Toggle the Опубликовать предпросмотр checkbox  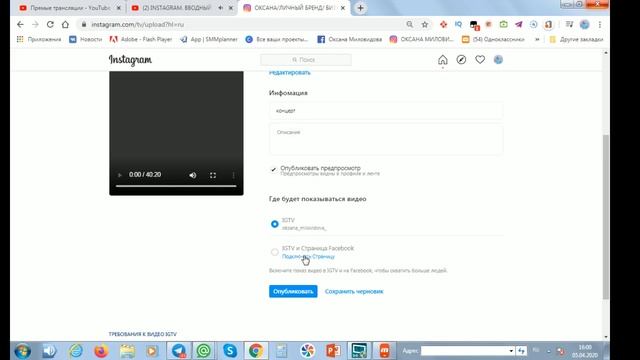(x=273, y=169)
